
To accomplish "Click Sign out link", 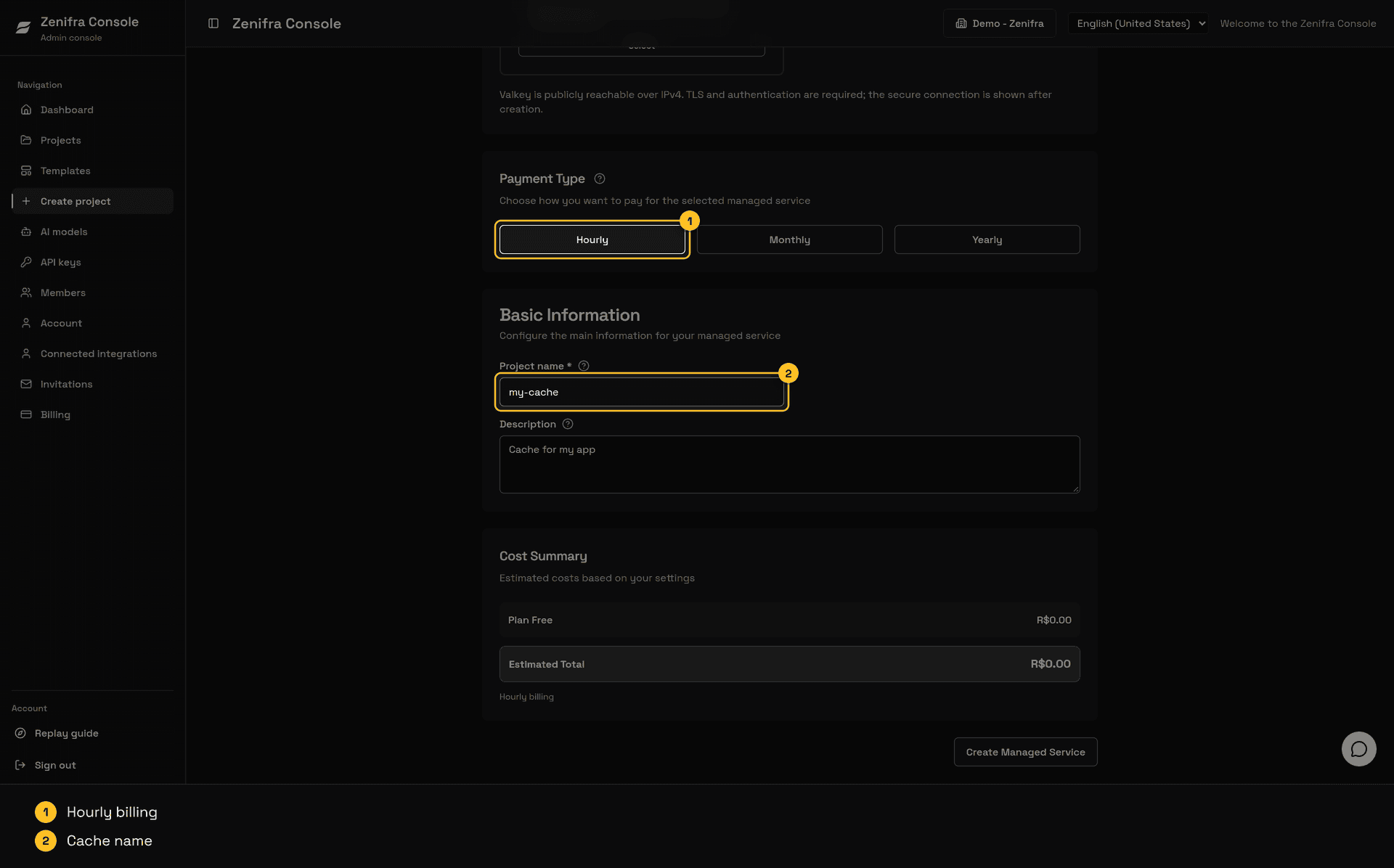I will [x=55, y=765].
